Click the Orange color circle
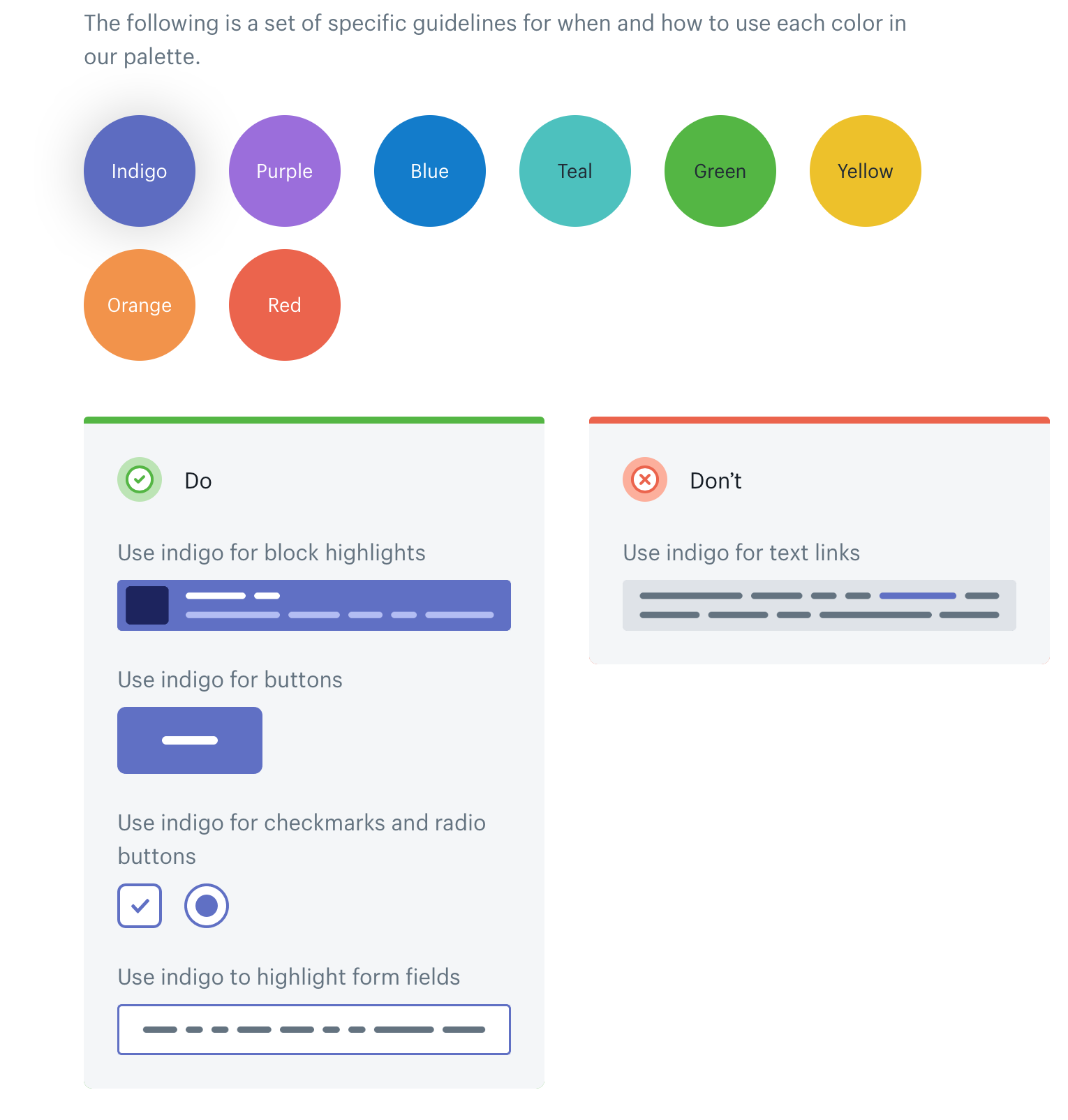 pos(140,304)
